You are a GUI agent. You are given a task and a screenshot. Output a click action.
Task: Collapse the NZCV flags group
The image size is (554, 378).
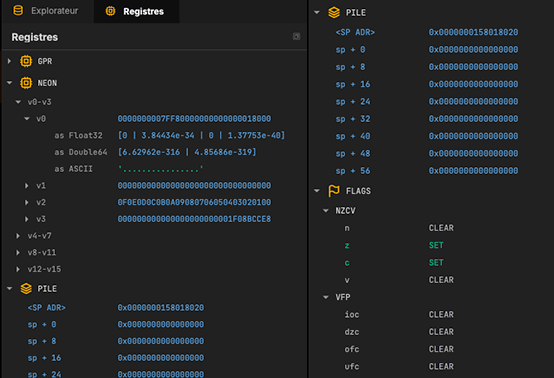(x=326, y=211)
